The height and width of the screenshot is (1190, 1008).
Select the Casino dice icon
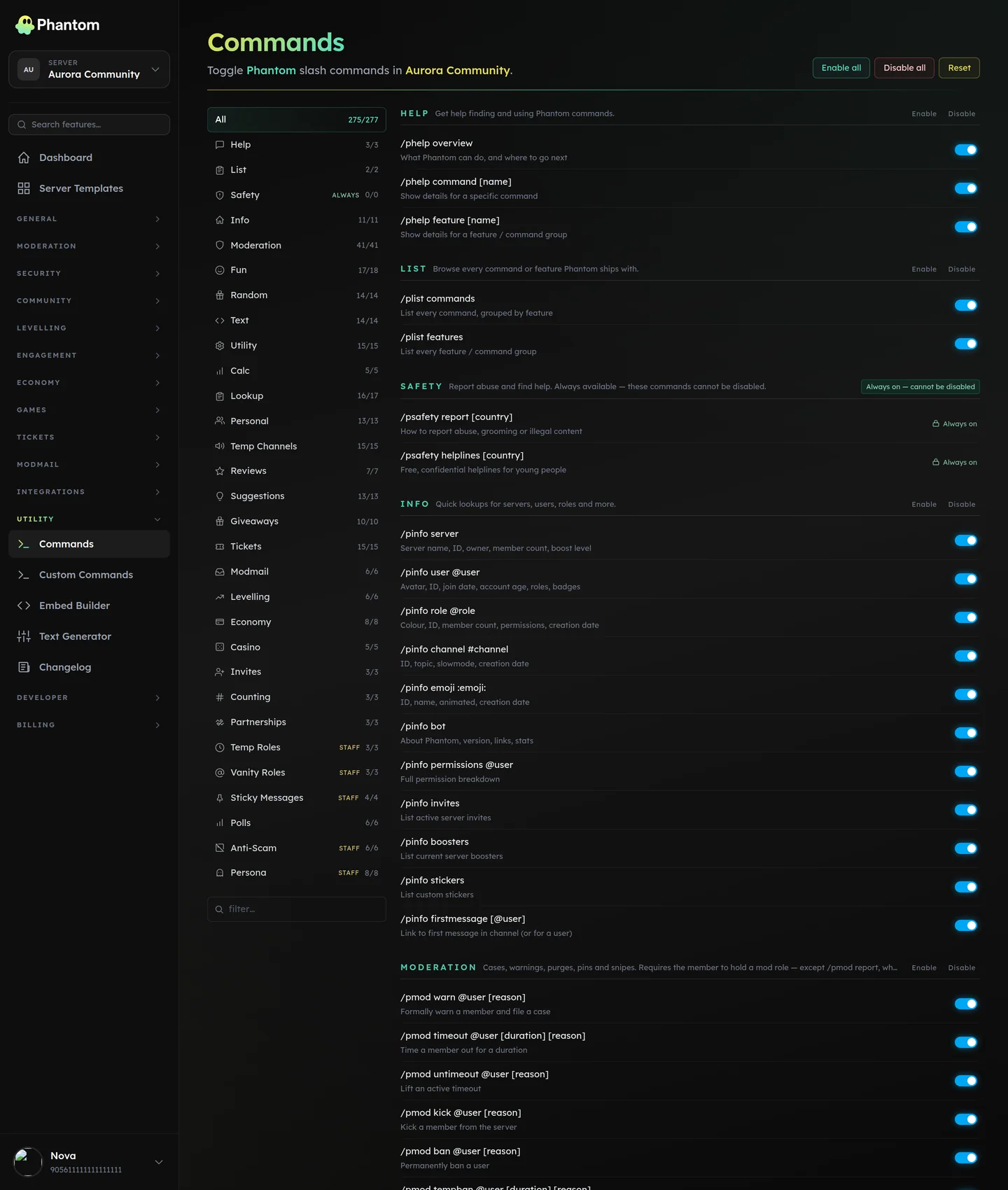click(x=220, y=647)
